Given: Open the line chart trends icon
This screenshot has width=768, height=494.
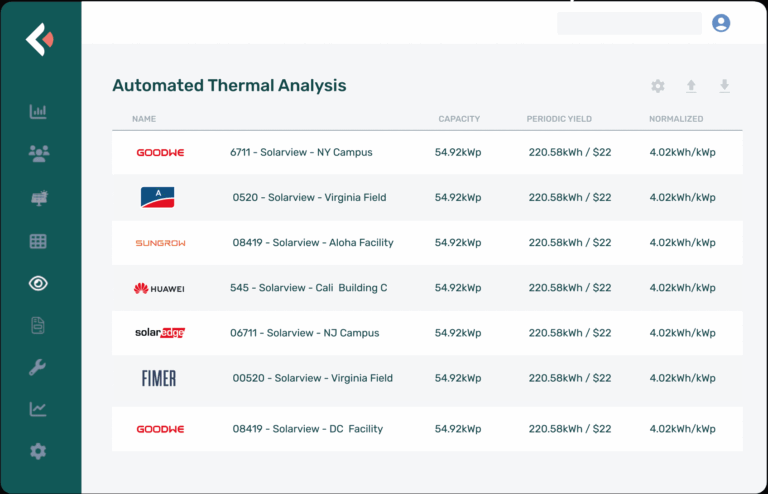Looking at the screenshot, I should [x=38, y=409].
